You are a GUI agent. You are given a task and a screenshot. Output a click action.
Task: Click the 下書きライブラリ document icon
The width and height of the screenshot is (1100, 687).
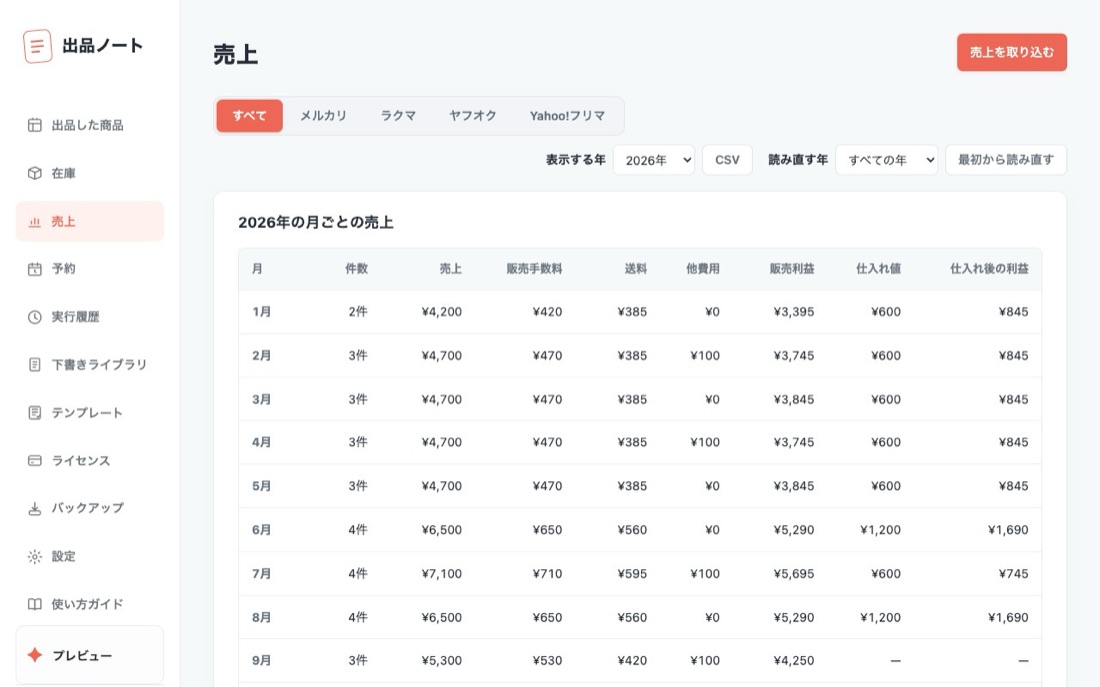click(x=34, y=365)
